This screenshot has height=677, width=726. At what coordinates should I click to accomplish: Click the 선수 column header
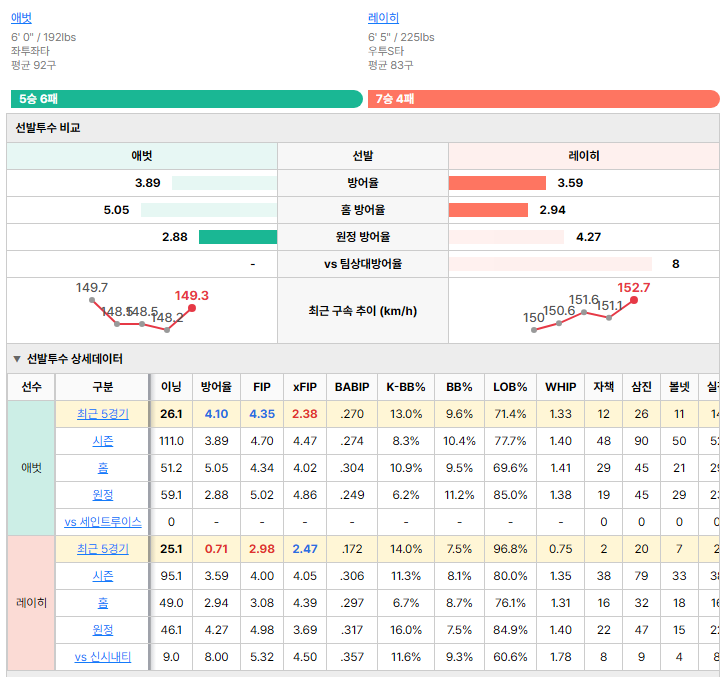[x=31, y=387]
